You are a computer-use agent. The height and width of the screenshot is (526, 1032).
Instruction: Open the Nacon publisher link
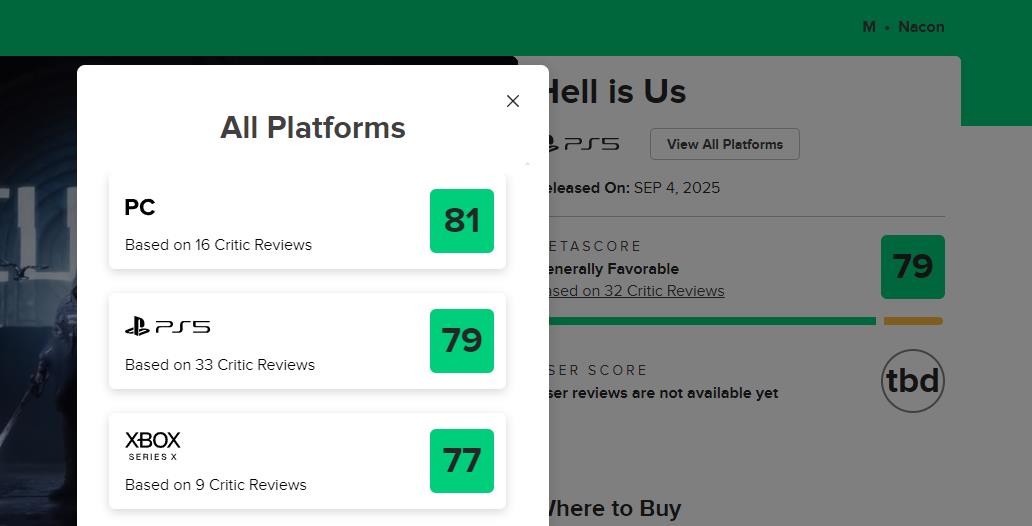(x=921, y=27)
